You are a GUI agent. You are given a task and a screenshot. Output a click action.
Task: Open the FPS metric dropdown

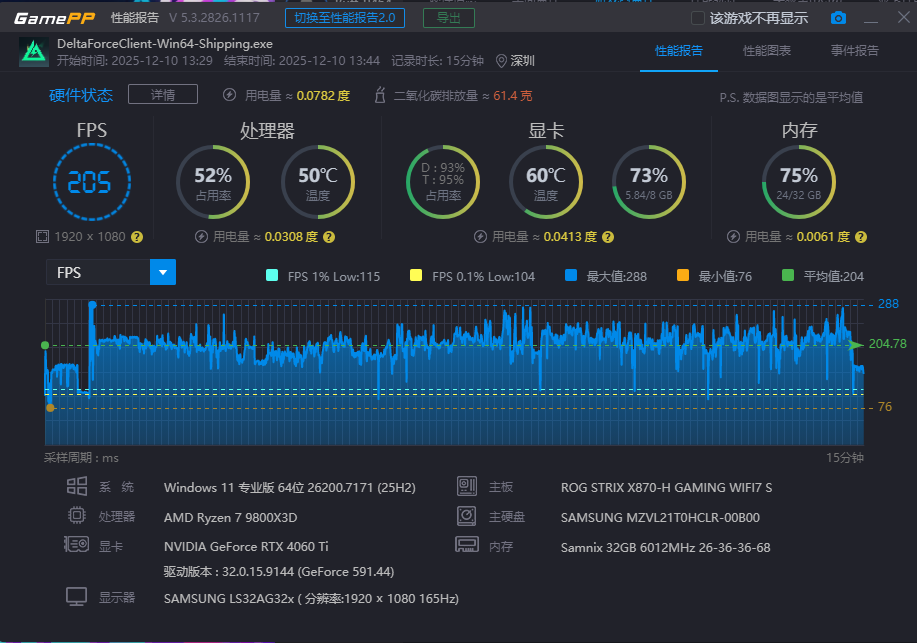click(97, 271)
